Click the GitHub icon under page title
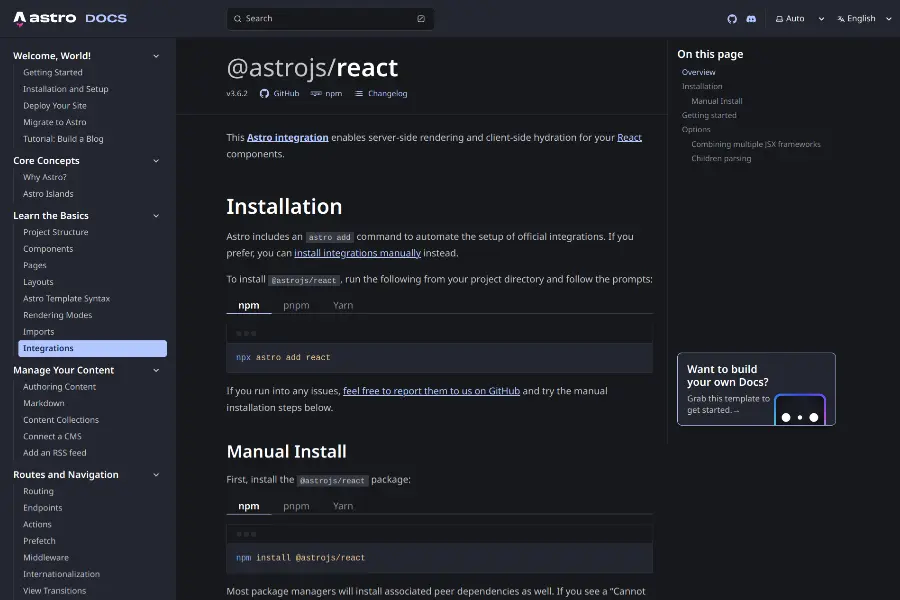900x600 pixels. [x=265, y=93]
